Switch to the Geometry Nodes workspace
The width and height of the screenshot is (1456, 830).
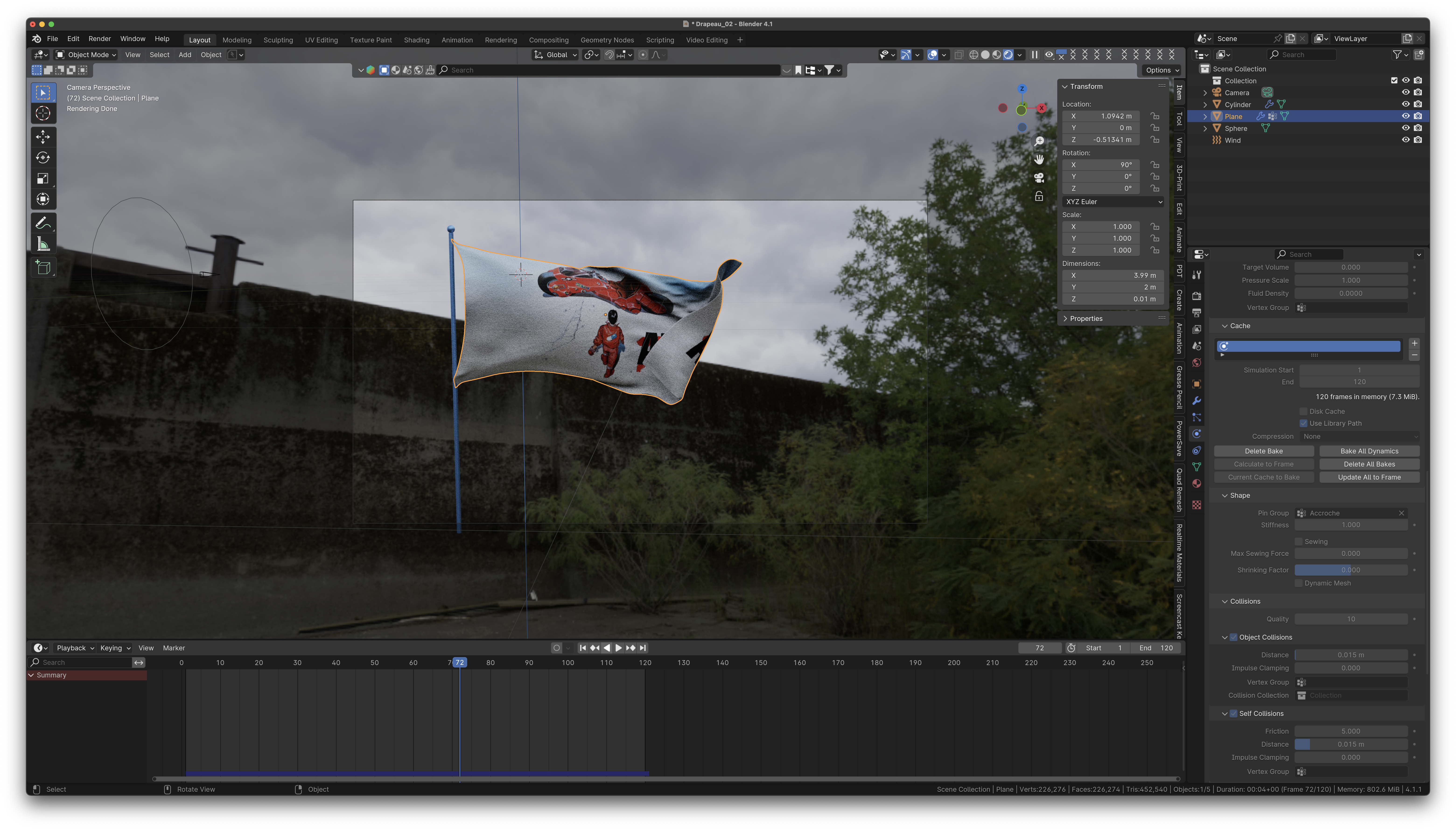point(607,40)
